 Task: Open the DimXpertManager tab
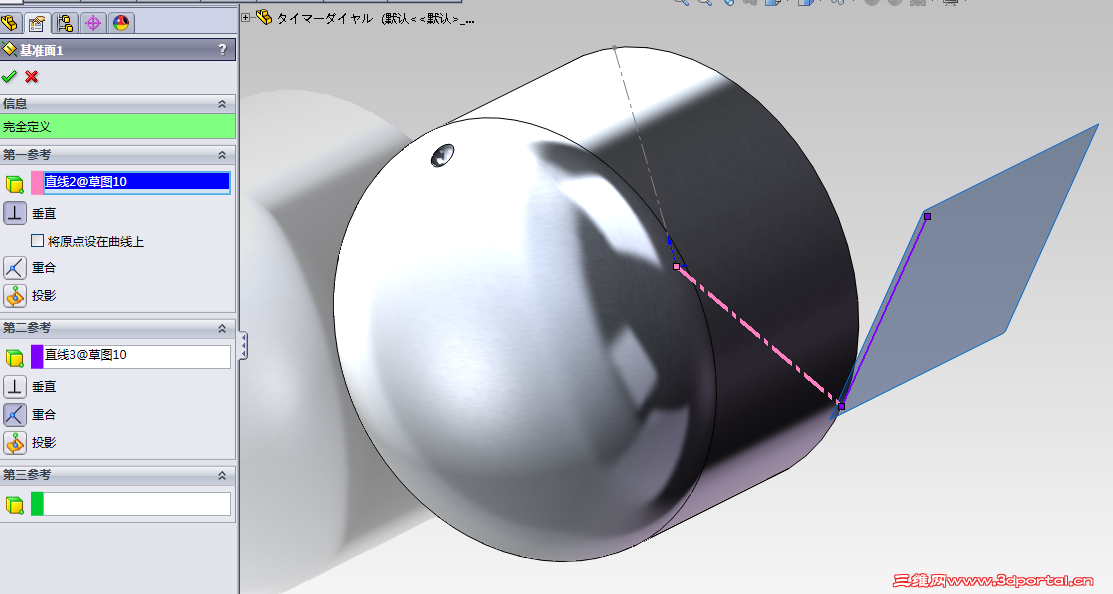[x=92, y=23]
